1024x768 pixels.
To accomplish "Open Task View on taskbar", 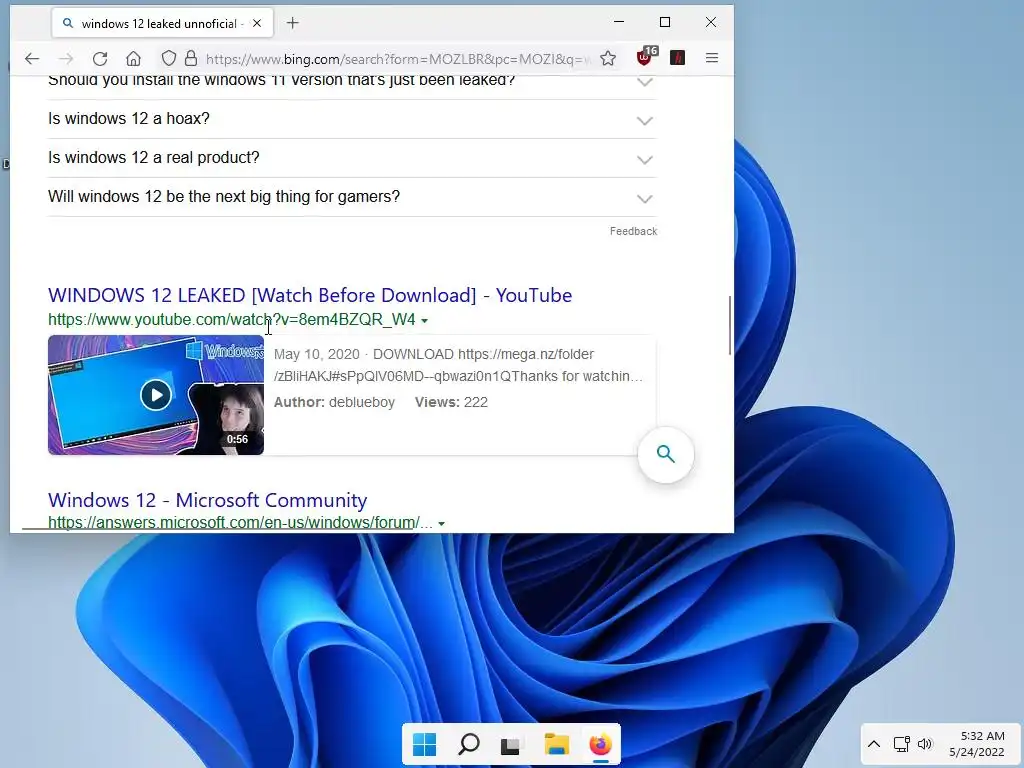I will 510,745.
